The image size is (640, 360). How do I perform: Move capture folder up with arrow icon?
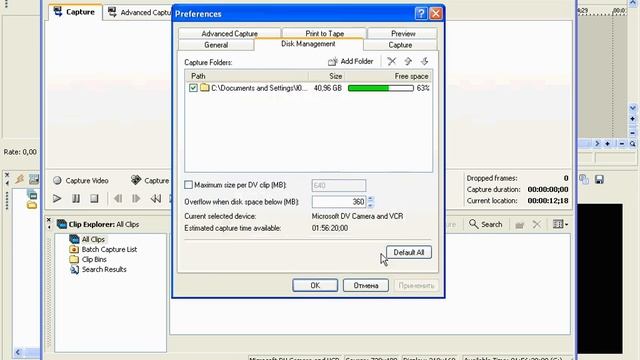(x=408, y=62)
